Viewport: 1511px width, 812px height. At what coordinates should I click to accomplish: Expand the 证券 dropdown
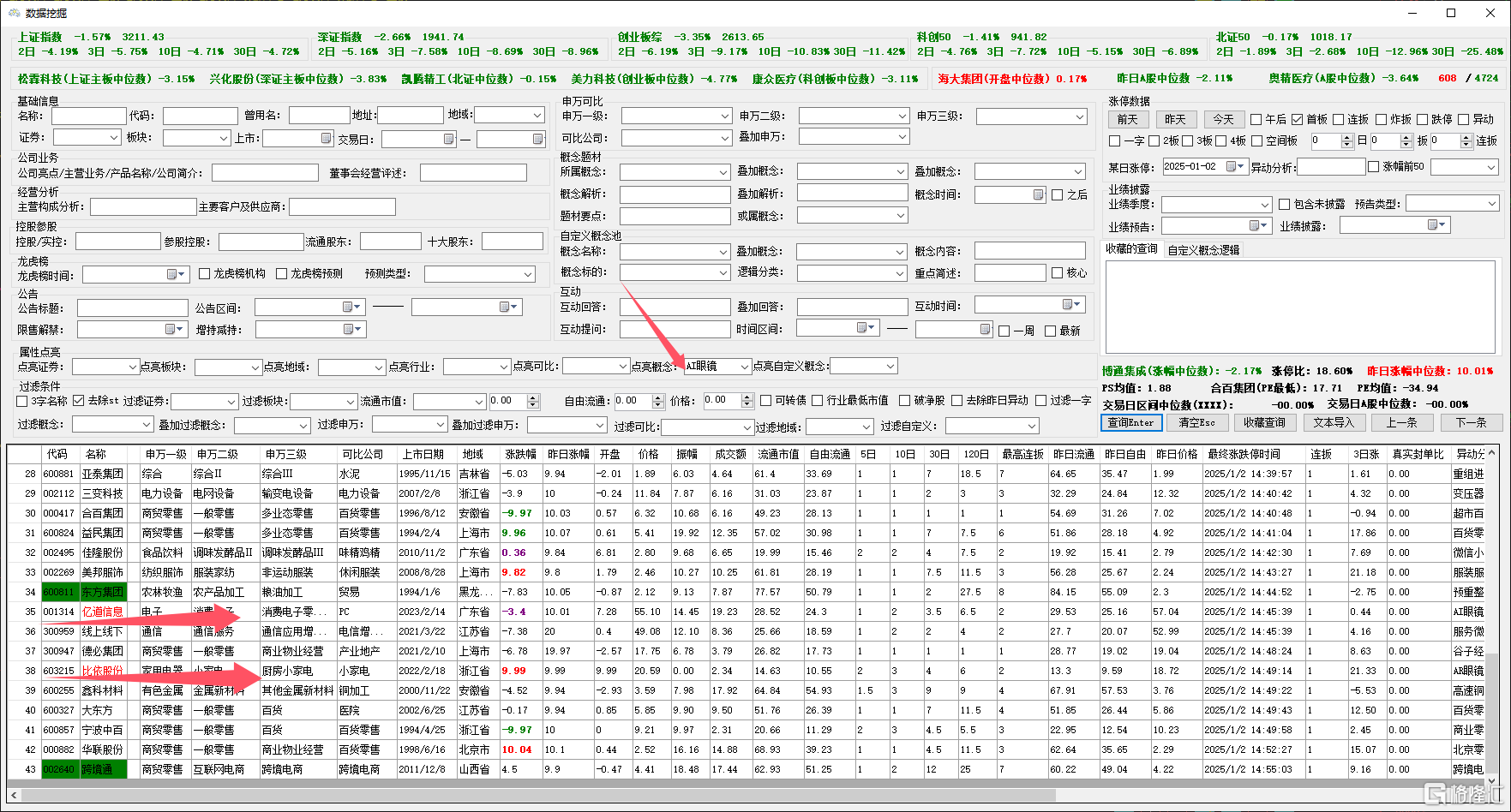click(114, 137)
